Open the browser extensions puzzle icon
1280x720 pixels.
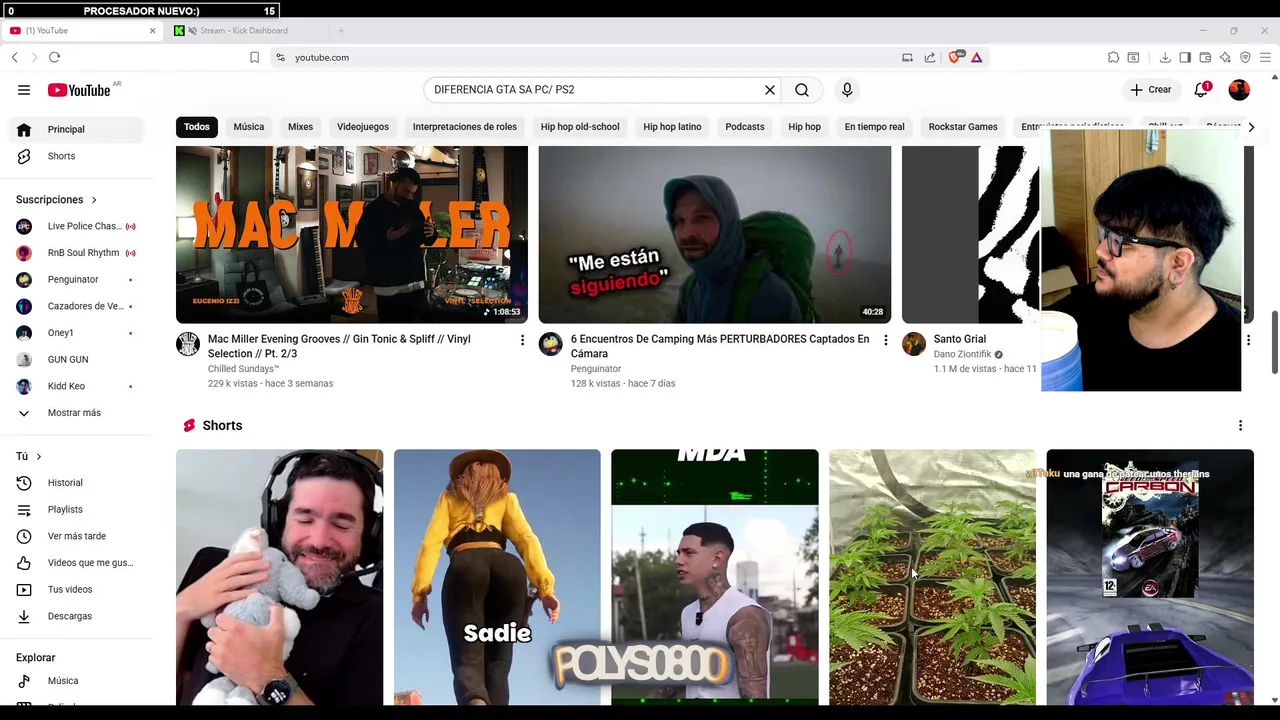pos(1113,57)
